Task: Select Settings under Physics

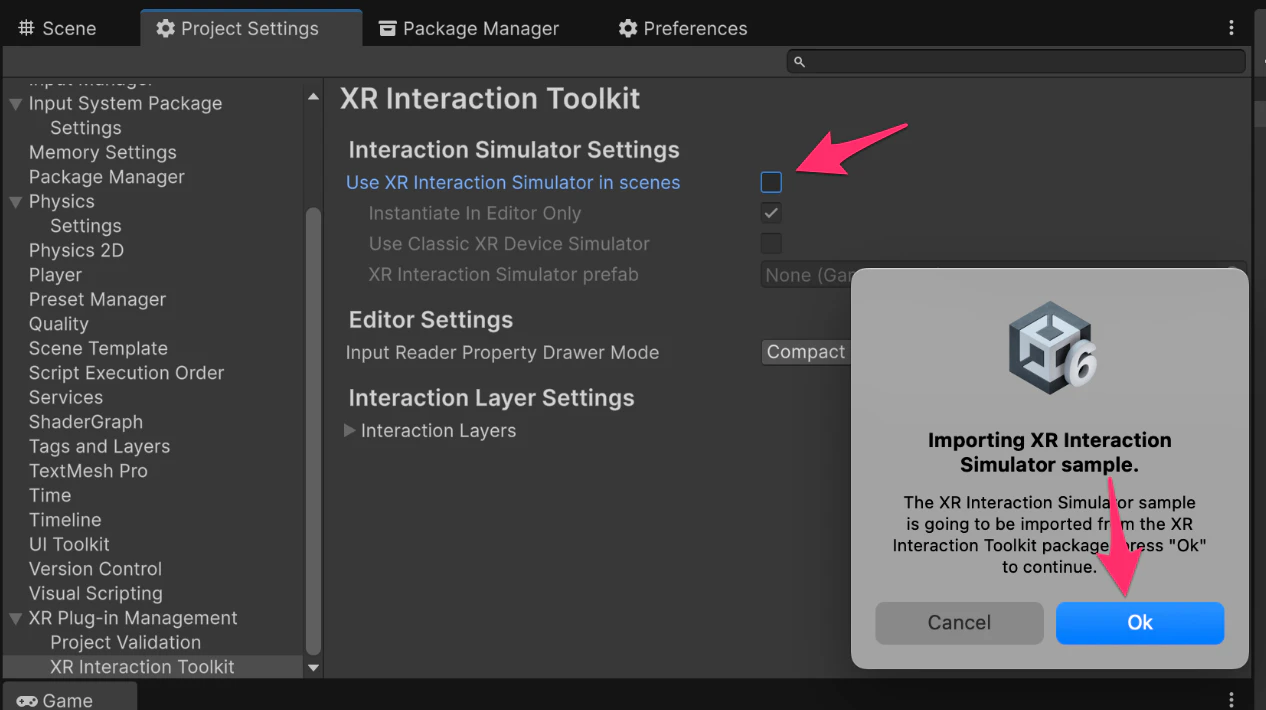Action: pyautogui.click(x=86, y=226)
